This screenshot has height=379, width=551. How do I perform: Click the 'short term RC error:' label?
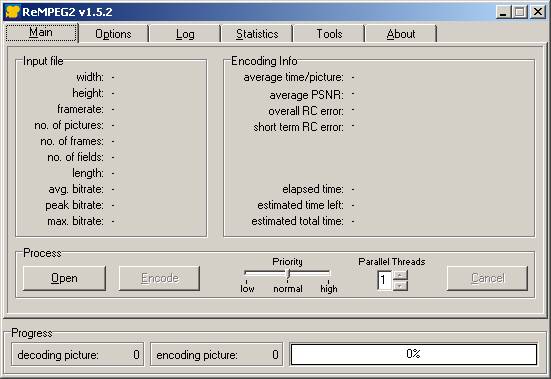point(299,127)
